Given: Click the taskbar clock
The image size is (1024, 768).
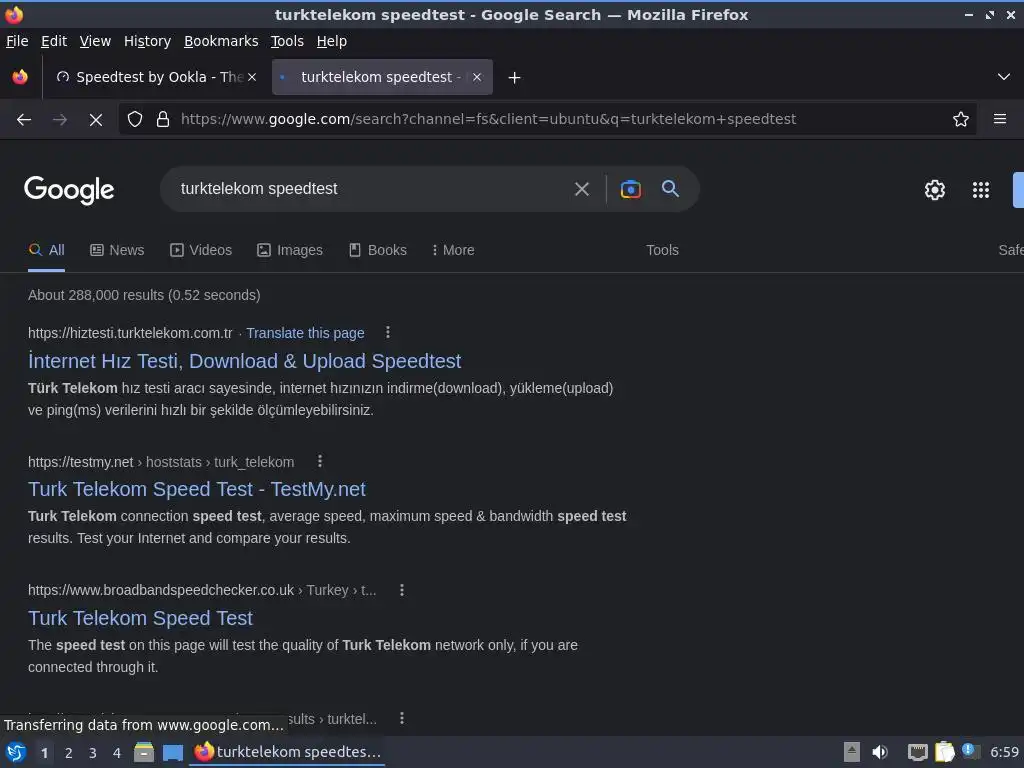Looking at the screenshot, I should point(1004,752).
